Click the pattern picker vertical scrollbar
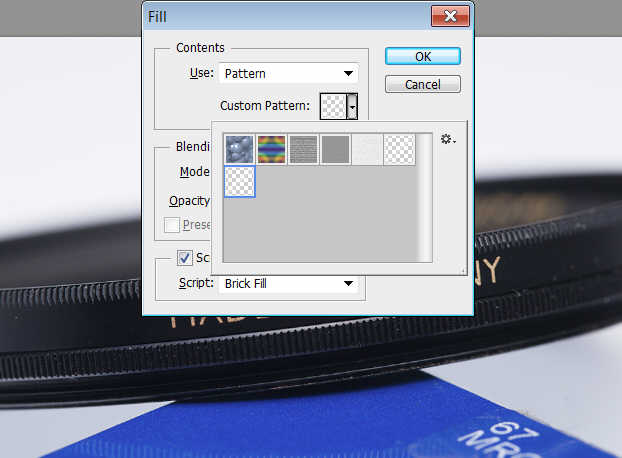The image size is (622, 458). click(x=425, y=197)
